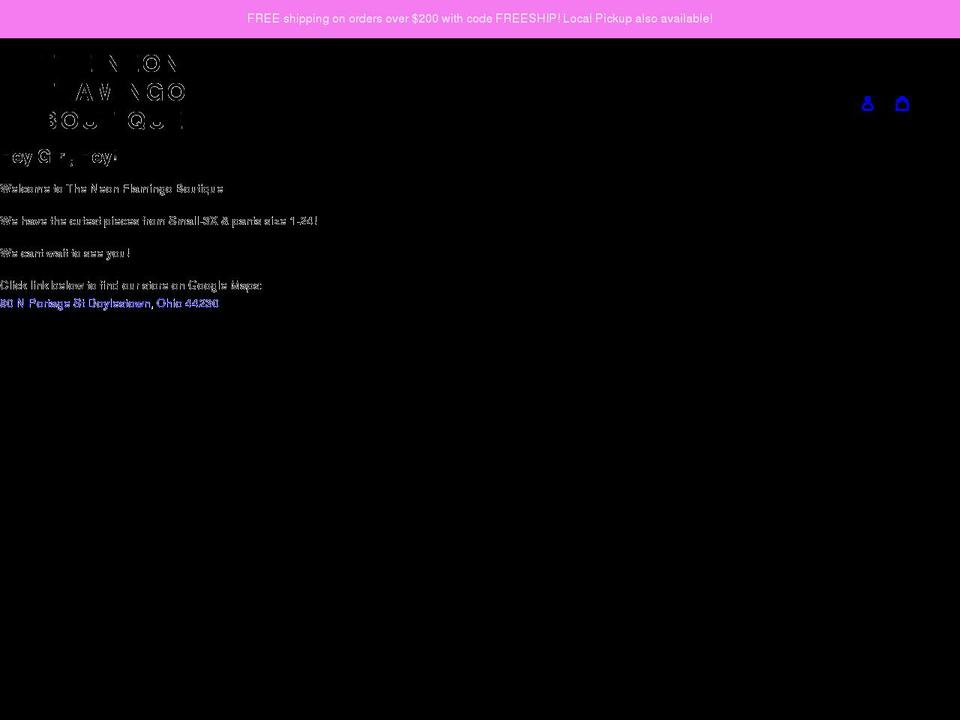Click the FREE shipping announcement bar
The width and height of the screenshot is (960, 720).
pyautogui.click(x=480, y=18)
